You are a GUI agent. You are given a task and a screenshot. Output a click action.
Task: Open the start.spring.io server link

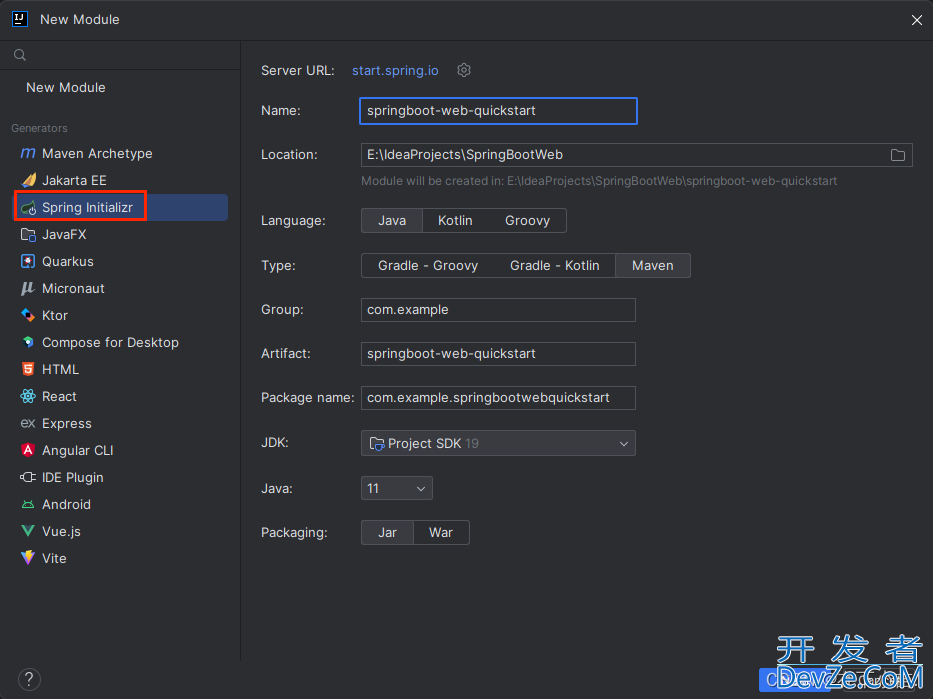pyautogui.click(x=395, y=70)
